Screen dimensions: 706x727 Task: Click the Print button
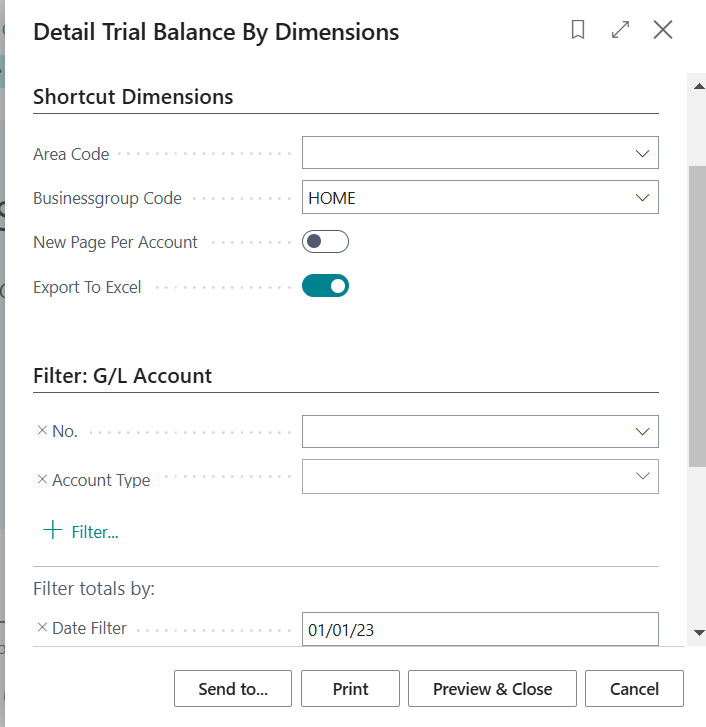tap(350, 689)
